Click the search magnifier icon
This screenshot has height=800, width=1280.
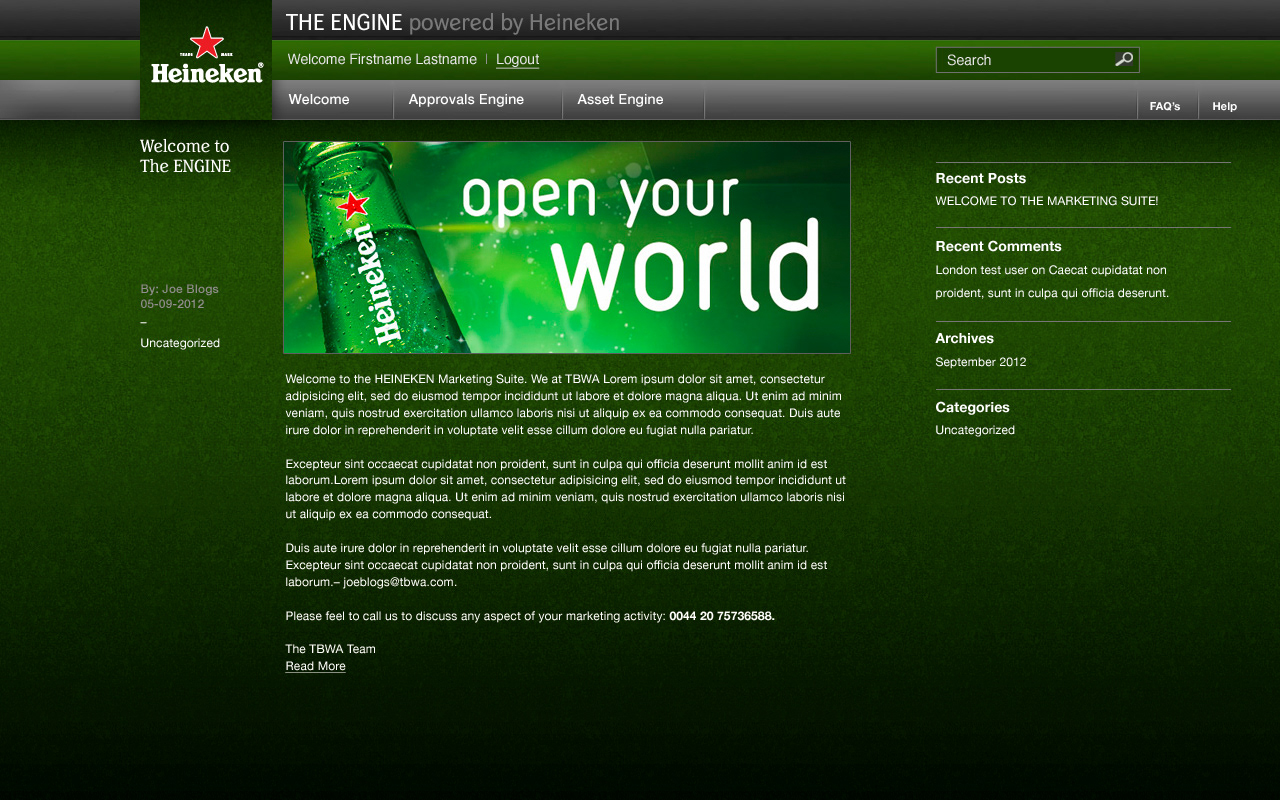click(x=1124, y=60)
